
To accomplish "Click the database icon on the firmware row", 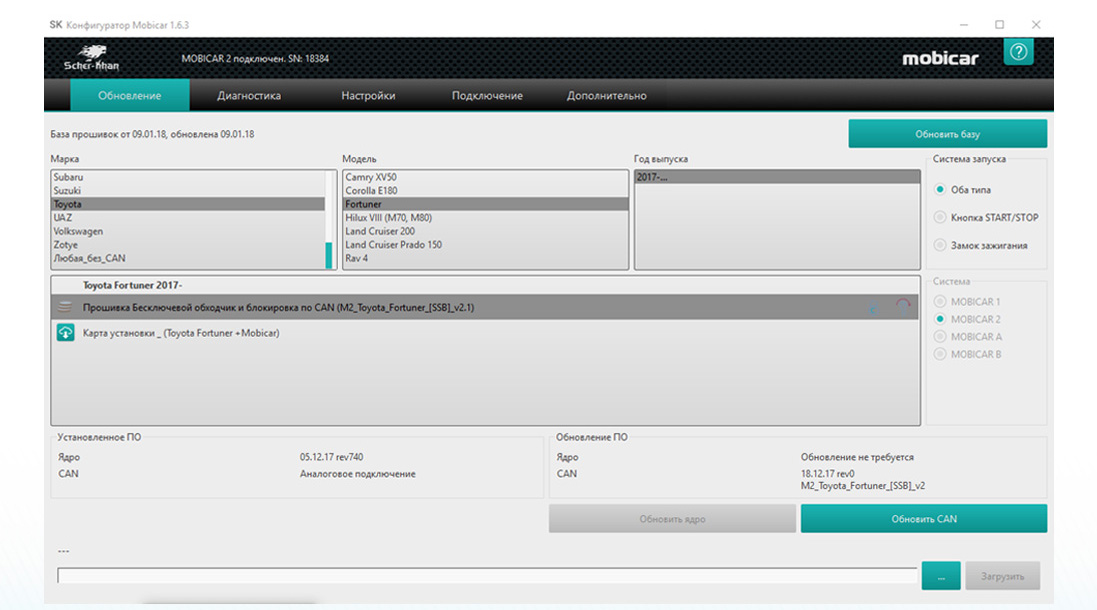I will 65,307.
